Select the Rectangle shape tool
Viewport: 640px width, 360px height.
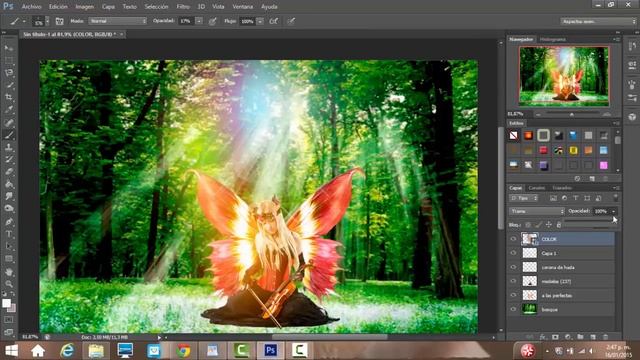pos(9,259)
